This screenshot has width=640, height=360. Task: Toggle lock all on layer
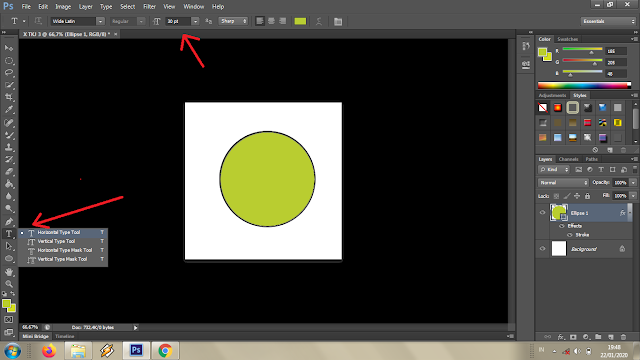pos(587,196)
